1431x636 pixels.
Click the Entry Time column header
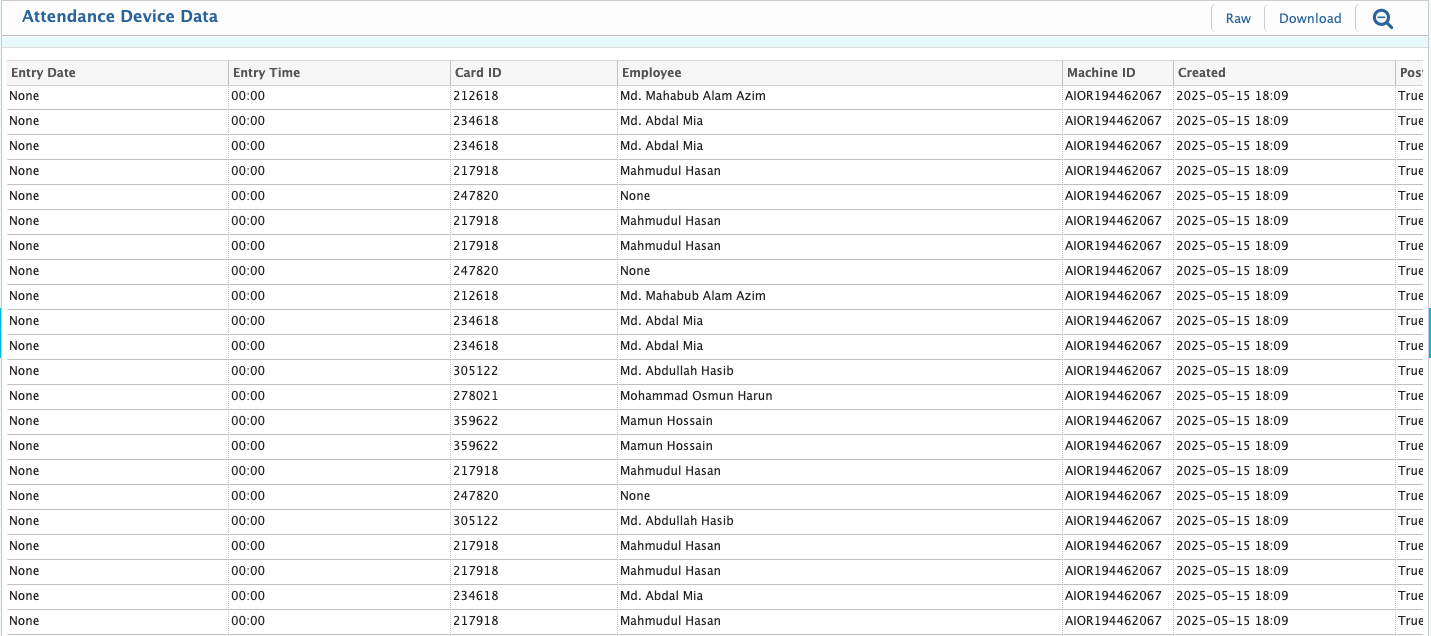pos(266,73)
